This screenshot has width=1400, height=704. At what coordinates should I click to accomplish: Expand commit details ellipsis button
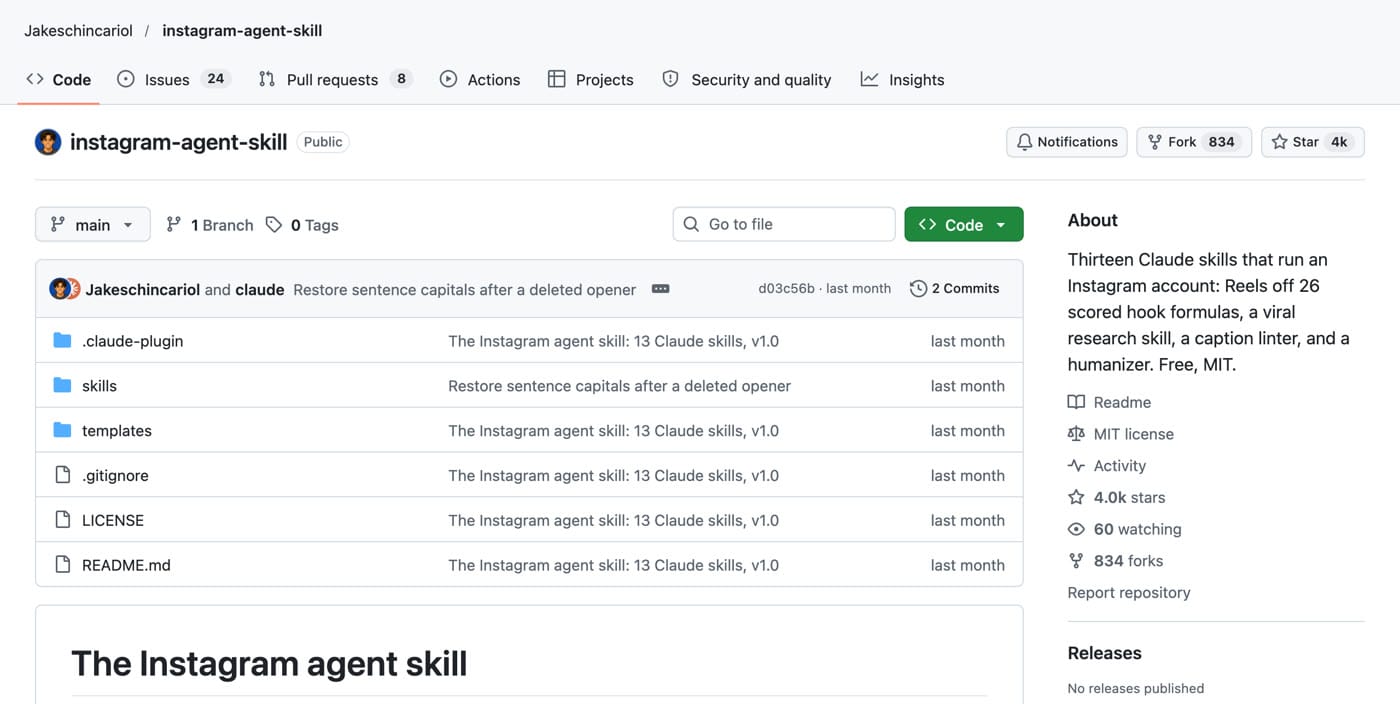[660, 289]
